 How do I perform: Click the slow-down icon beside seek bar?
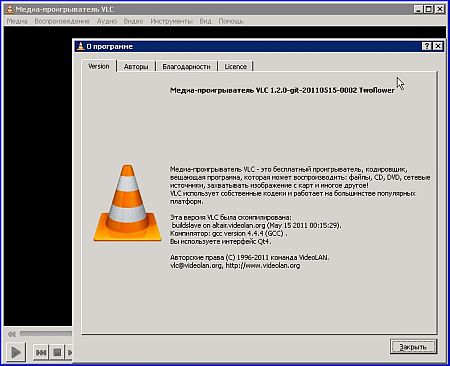(12, 334)
